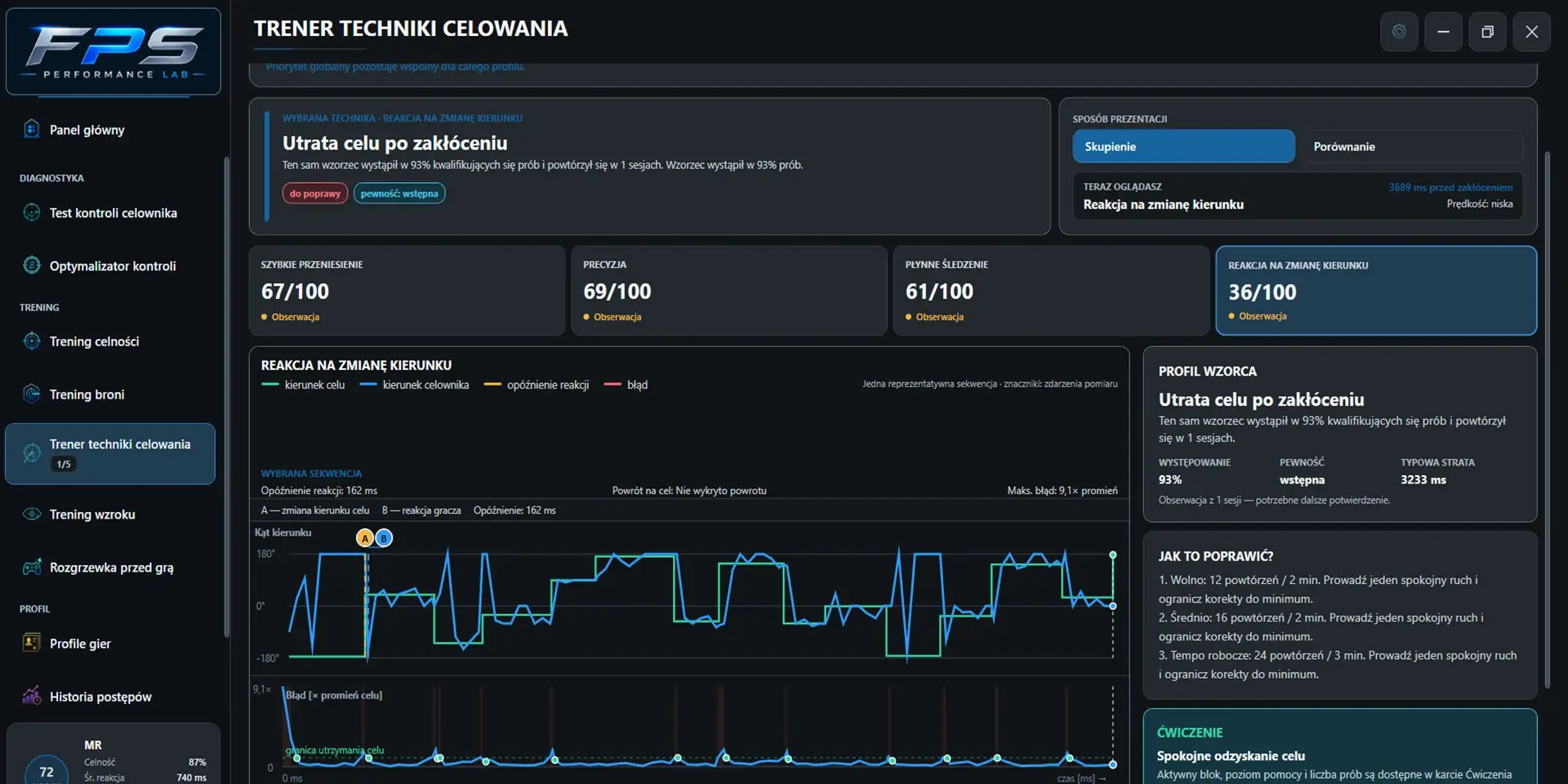
Task: Click the 'Opóźnienie reakcji: 162 ms' text
Action: pyautogui.click(x=319, y=491)
